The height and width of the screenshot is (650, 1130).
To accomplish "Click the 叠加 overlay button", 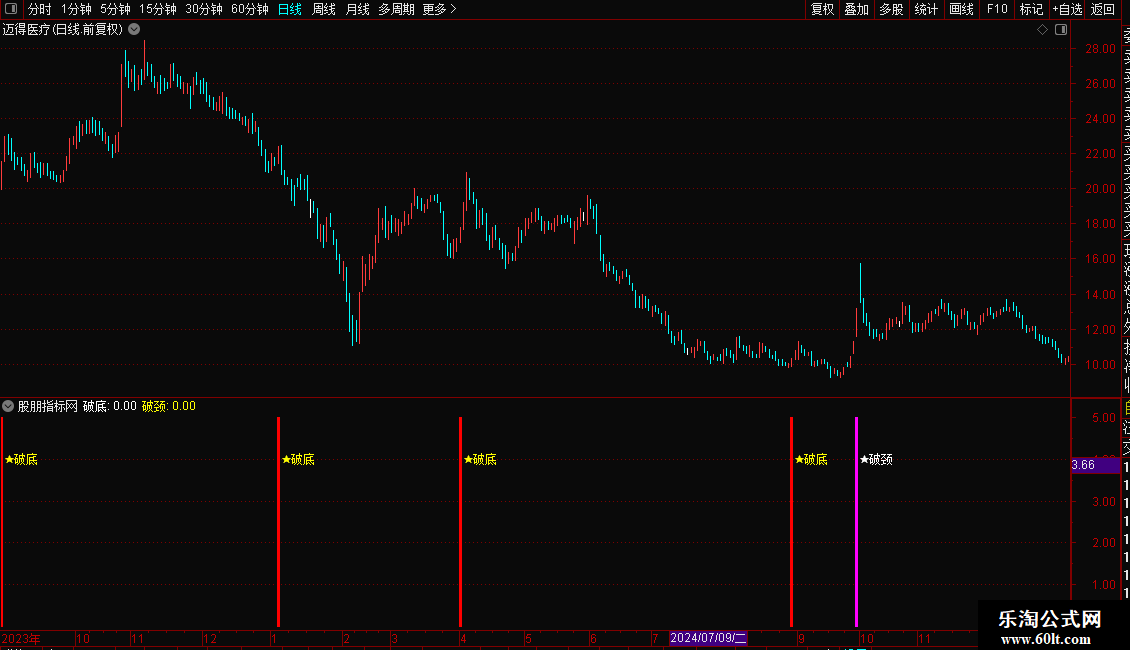I will 857,9.
